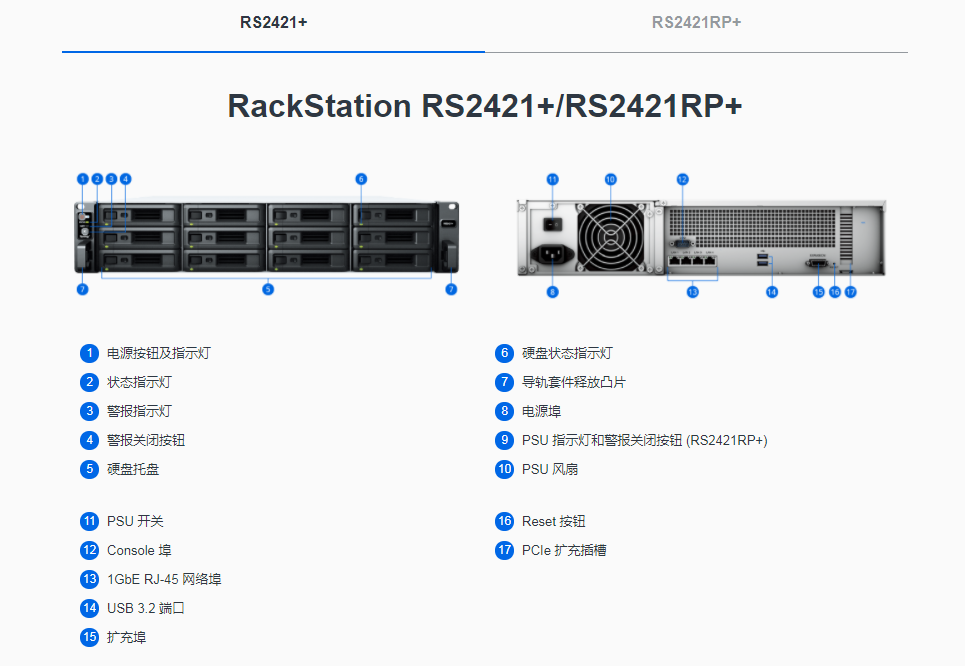
Task: Click the legend badge 13 beside 1GbE RJ-45 网络埠
Action: [89, 579]
